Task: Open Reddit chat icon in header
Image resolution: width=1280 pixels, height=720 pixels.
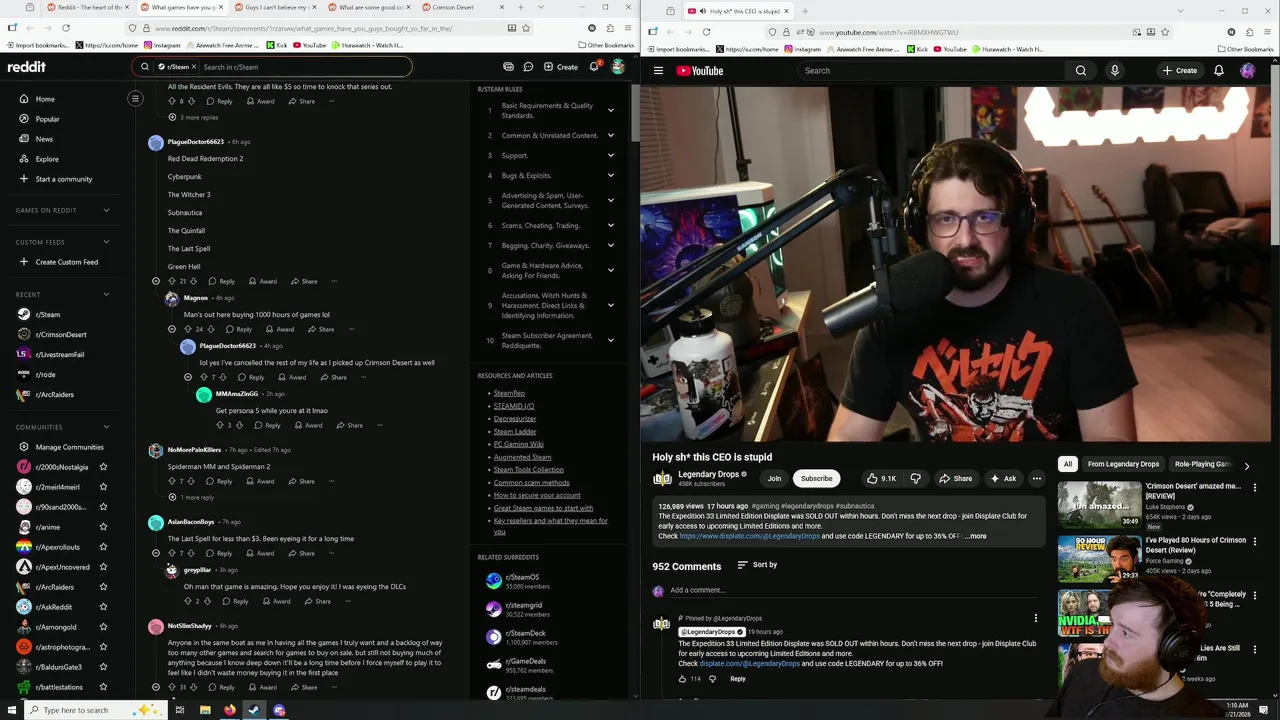Action: click(x=528, y=67)
